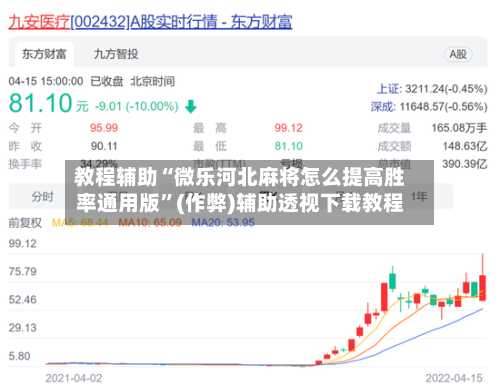
Task: Click the green candlestick at the January peak
Action: [392, 282]
